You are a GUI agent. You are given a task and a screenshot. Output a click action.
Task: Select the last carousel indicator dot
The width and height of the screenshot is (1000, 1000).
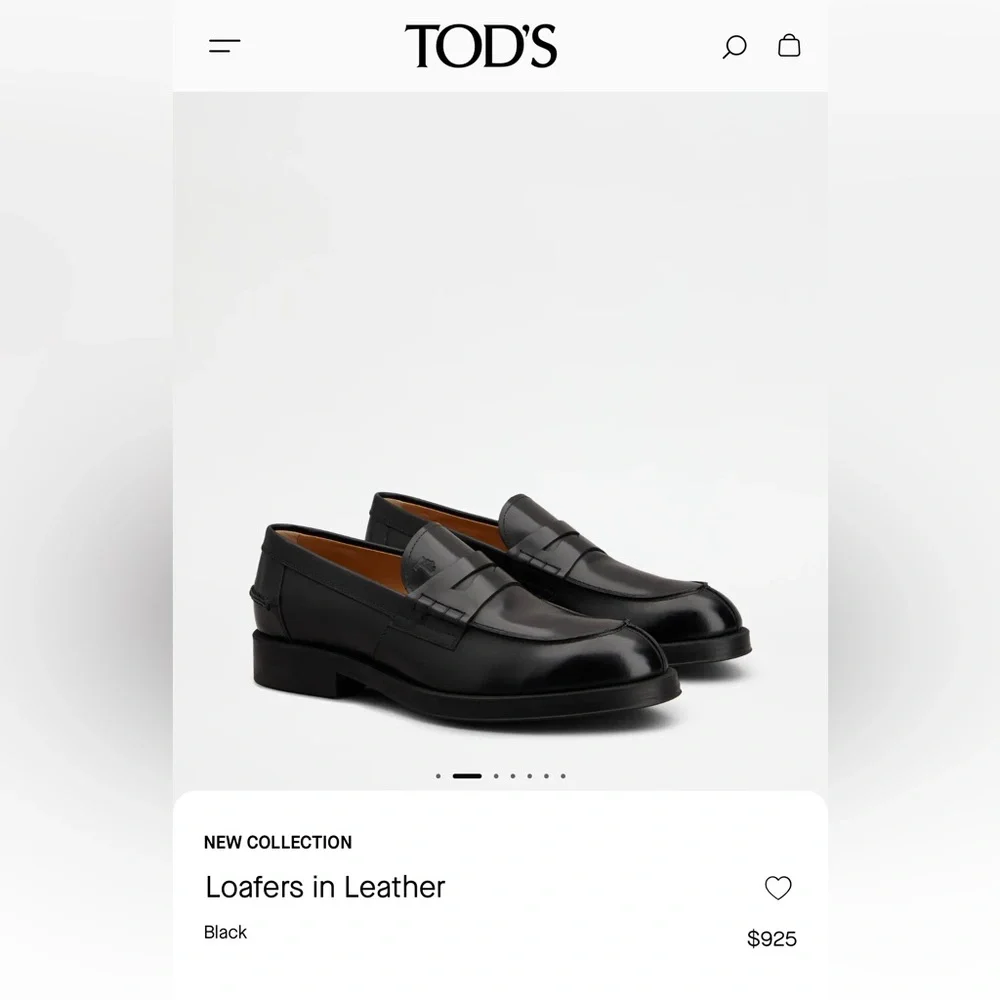pyautogui.click(x=563, y=776)
